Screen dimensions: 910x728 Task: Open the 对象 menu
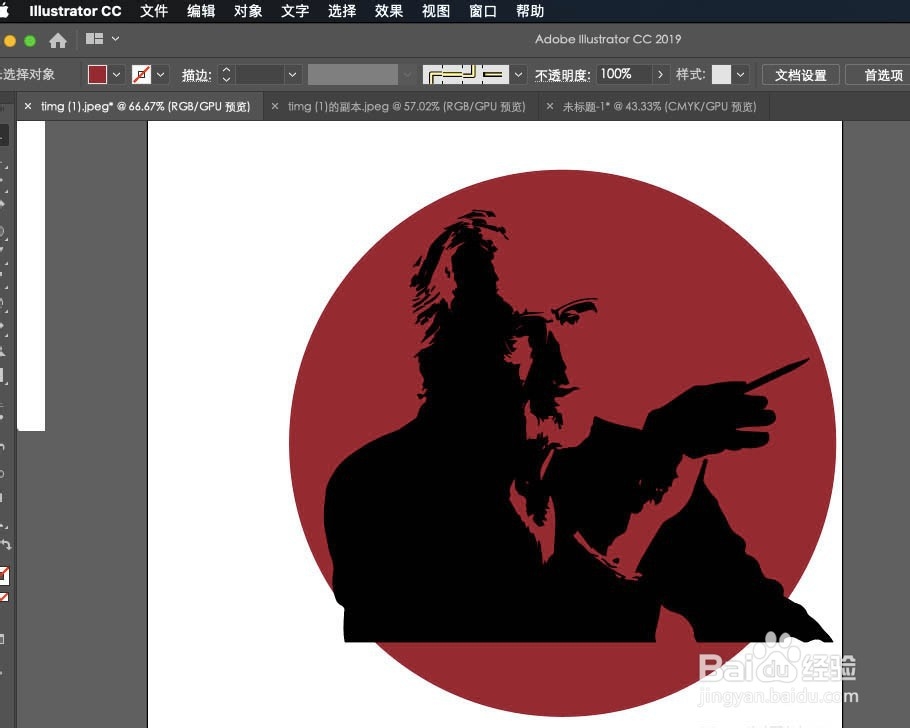(x=248, y=11)
